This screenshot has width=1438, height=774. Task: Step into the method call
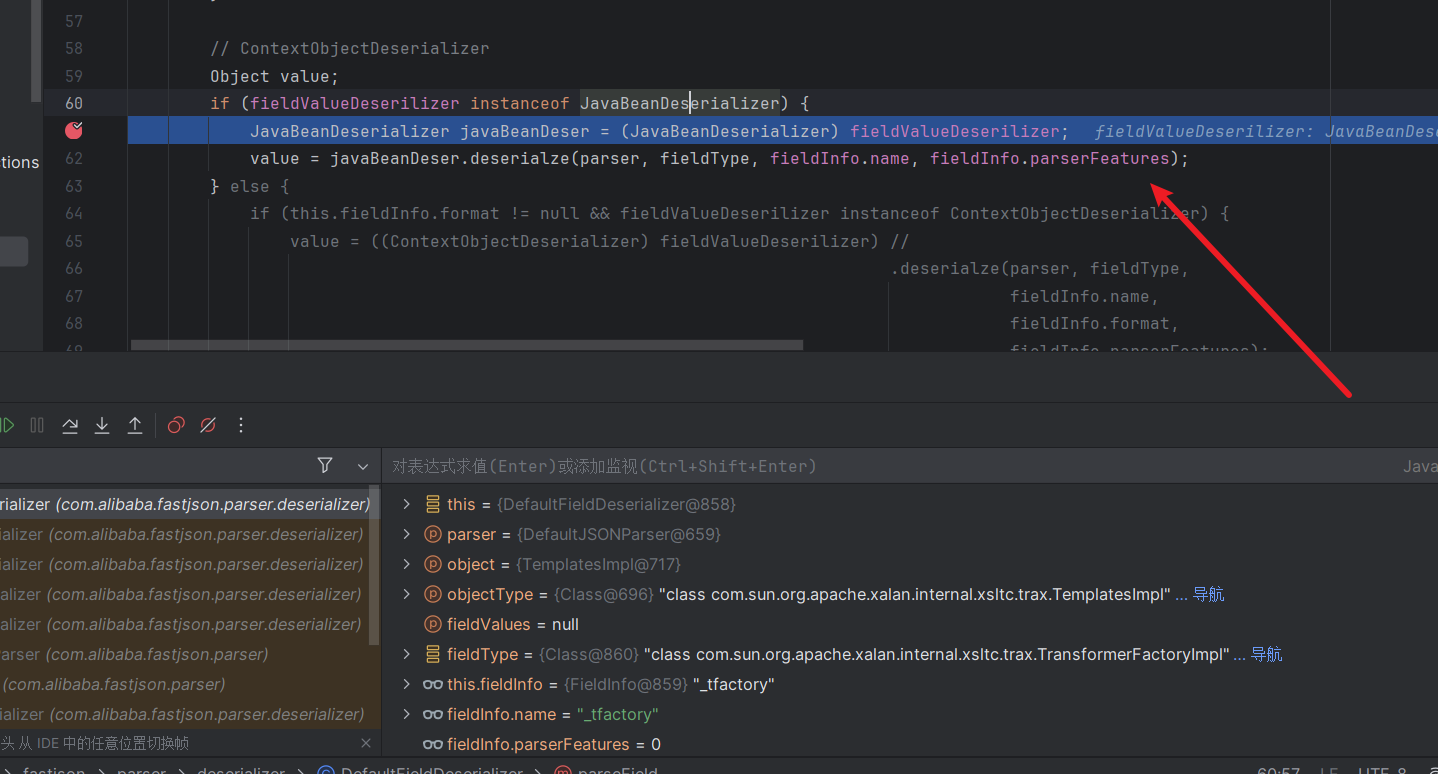coord(102,425)
